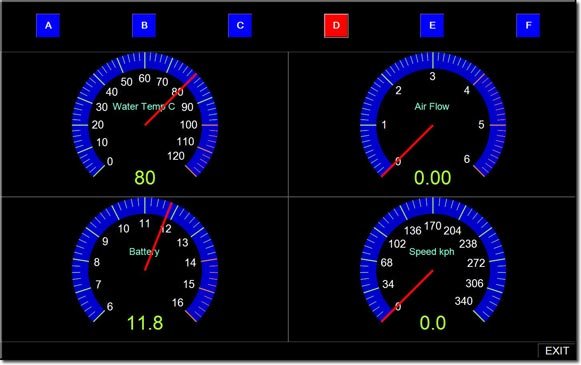Switch to page B button
This screenshot has width=581, height=365.
click(x=144, y=26)
